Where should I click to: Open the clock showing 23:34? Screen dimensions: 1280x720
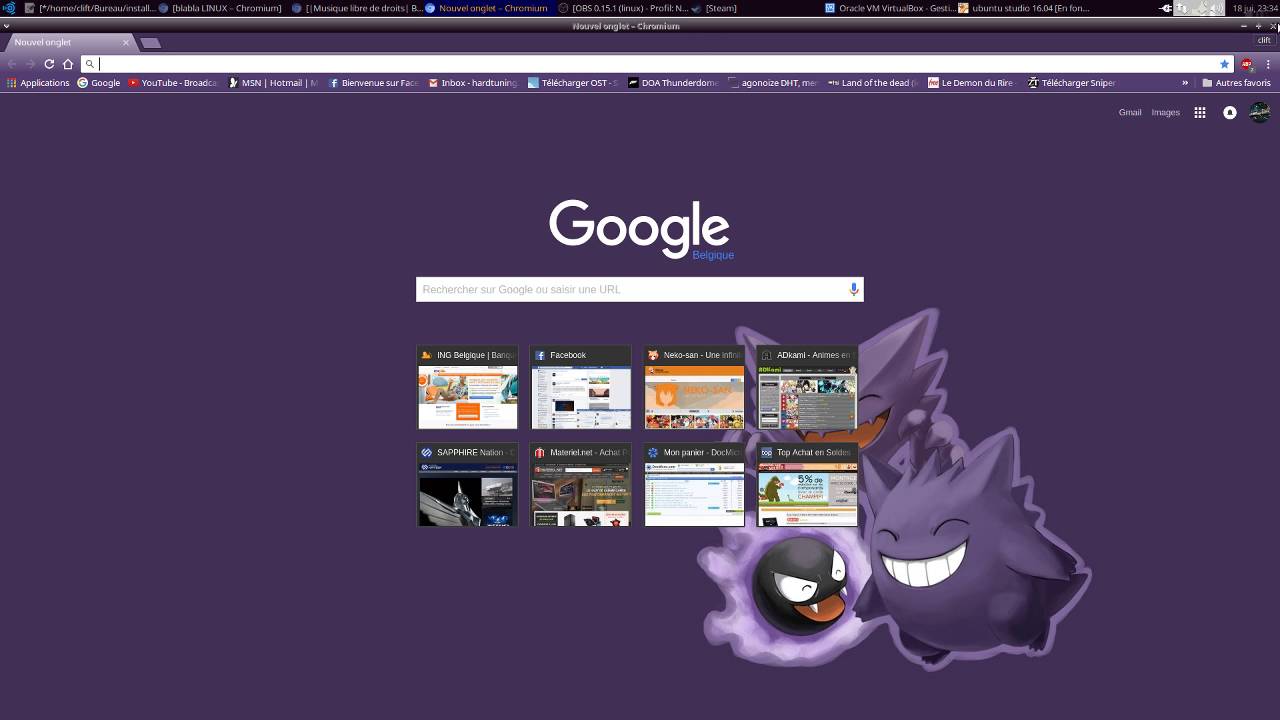tap(1256, 8)
